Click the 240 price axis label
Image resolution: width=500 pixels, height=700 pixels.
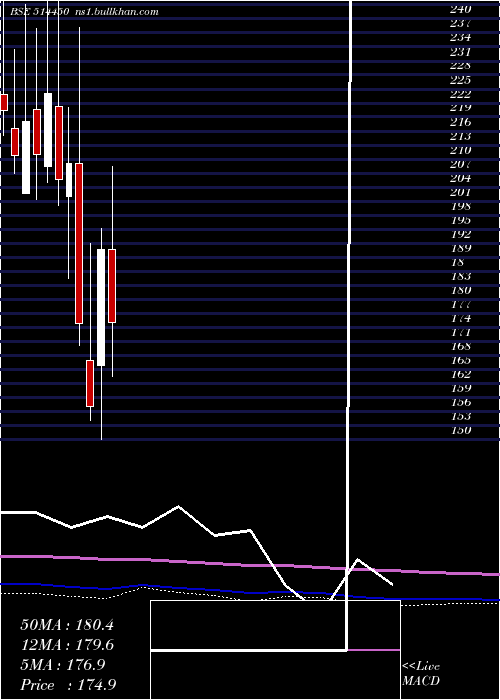(460, 9)
